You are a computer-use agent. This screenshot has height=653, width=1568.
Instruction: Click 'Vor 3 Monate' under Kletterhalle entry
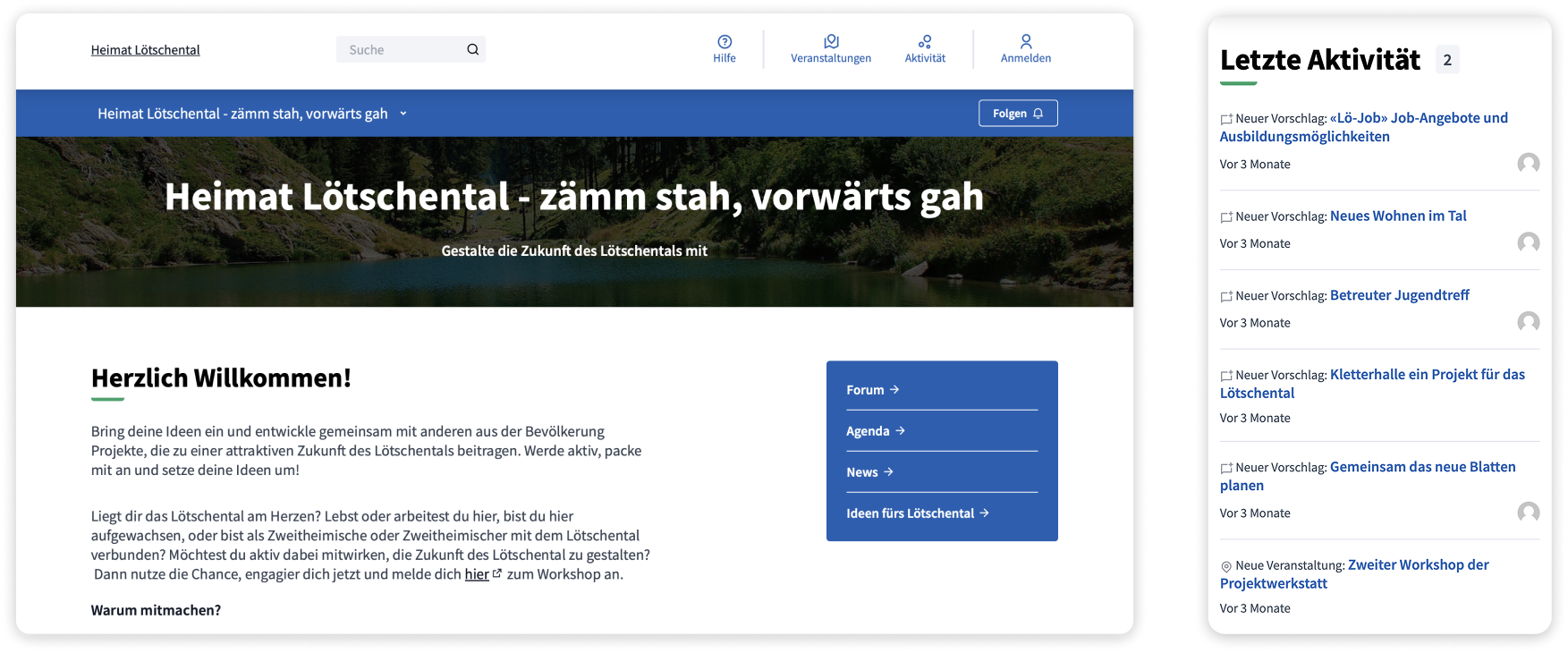pyautogui.click(x=1255, y=418)
